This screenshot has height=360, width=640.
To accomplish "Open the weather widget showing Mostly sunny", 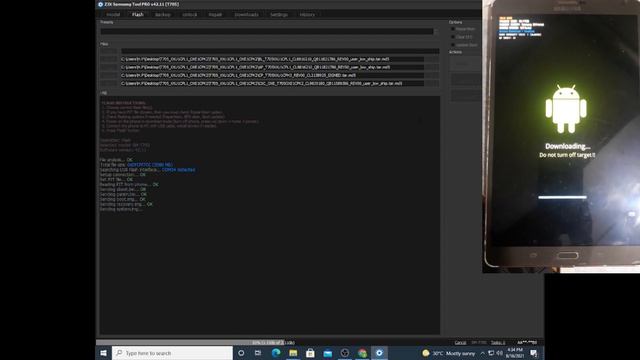I will coord(449,353).
